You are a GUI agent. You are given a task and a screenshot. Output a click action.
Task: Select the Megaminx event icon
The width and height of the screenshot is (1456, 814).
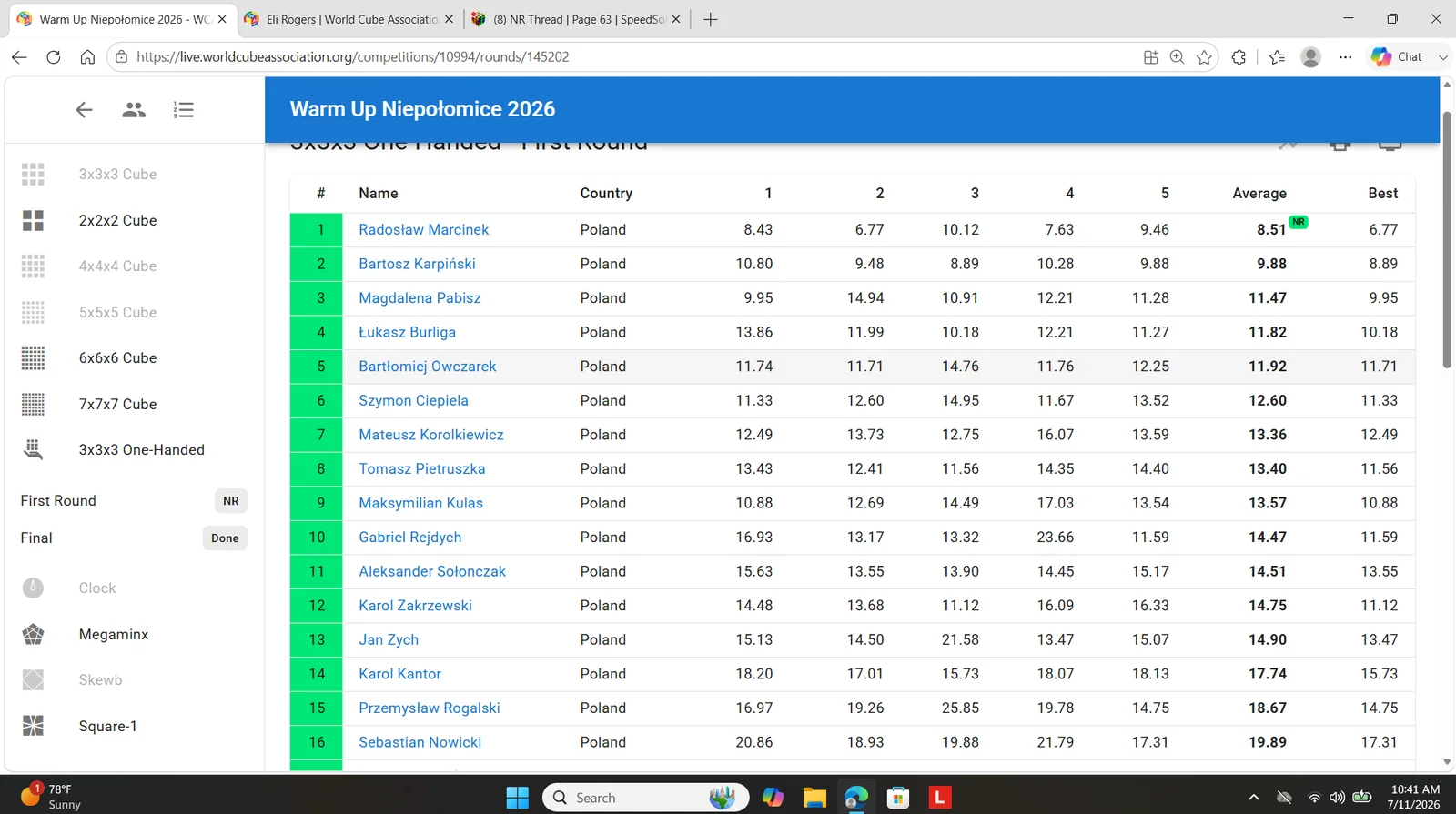(33, 634)
